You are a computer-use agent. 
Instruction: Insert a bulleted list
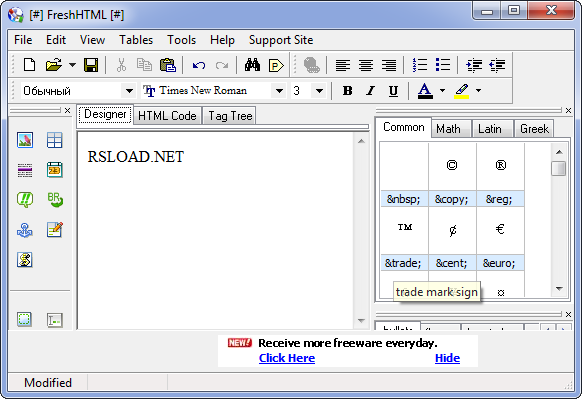443,65
